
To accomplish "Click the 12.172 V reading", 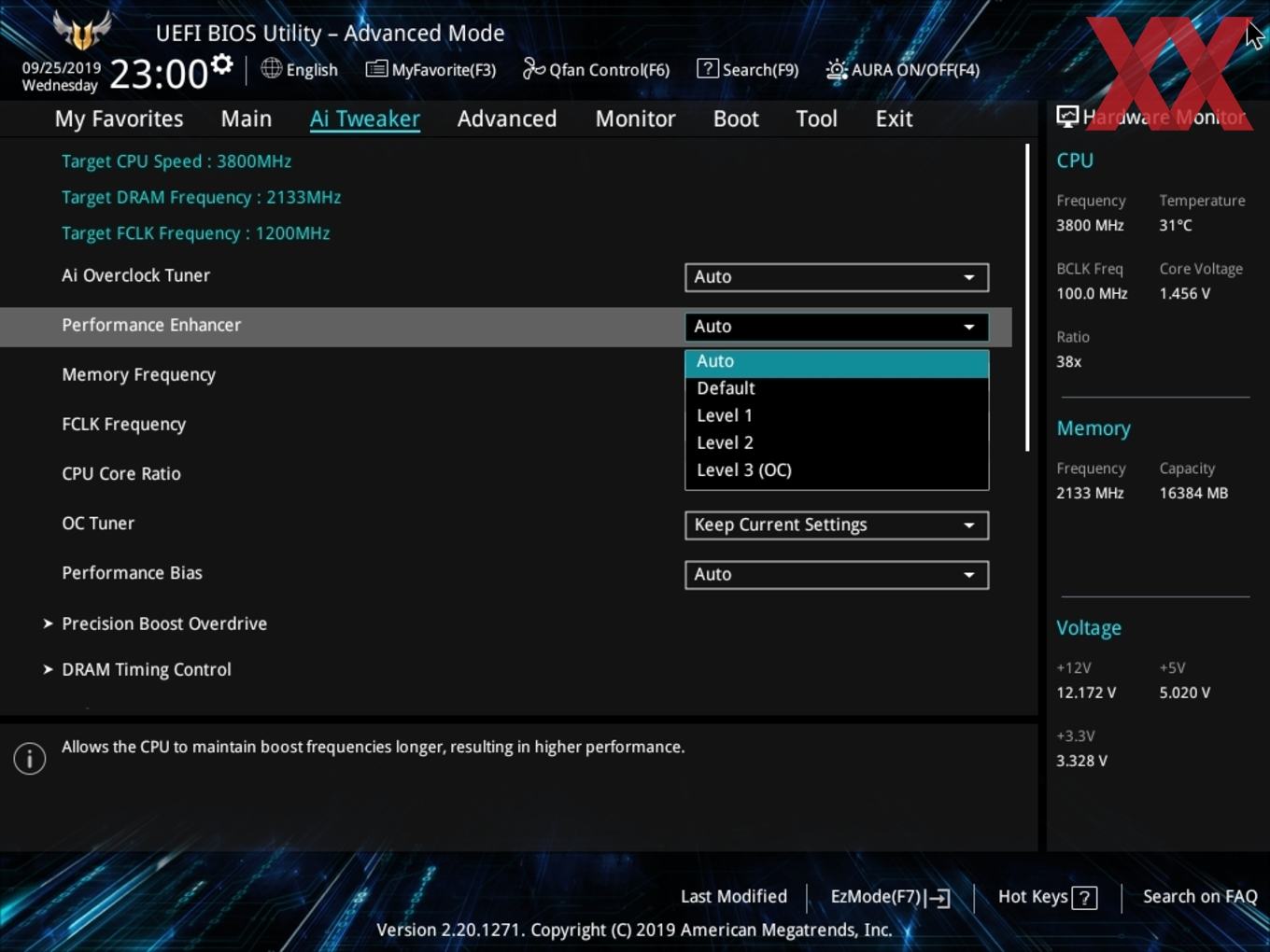I will [1086, 693].
